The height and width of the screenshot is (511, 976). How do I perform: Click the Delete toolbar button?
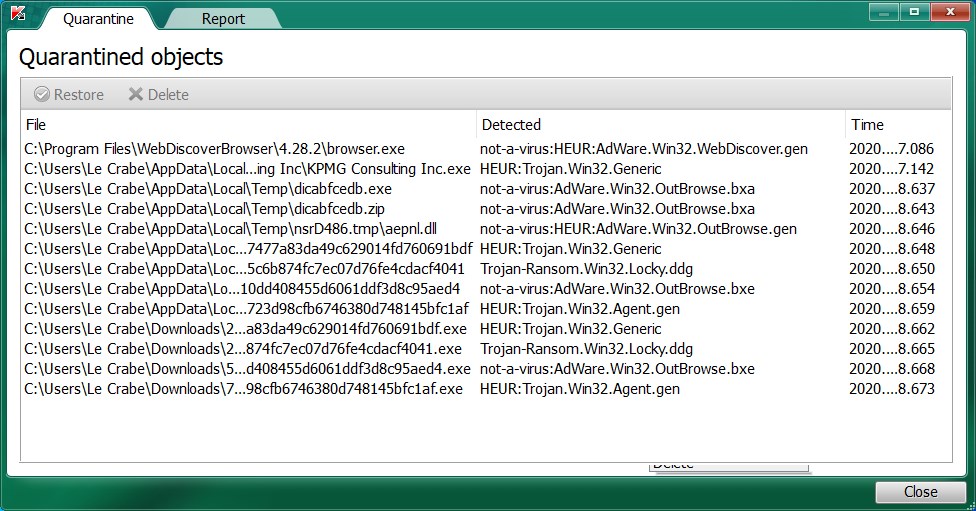[x=159, y=95]
